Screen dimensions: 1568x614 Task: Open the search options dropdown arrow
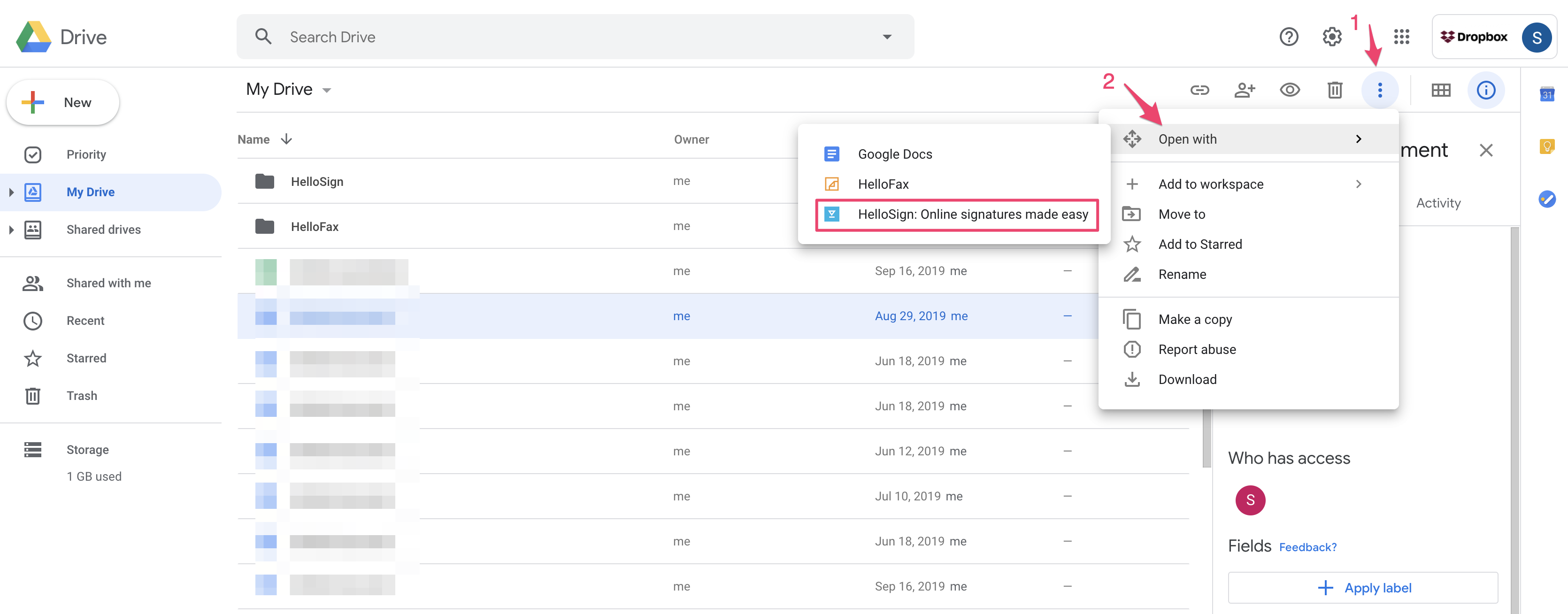pos(887,37)
